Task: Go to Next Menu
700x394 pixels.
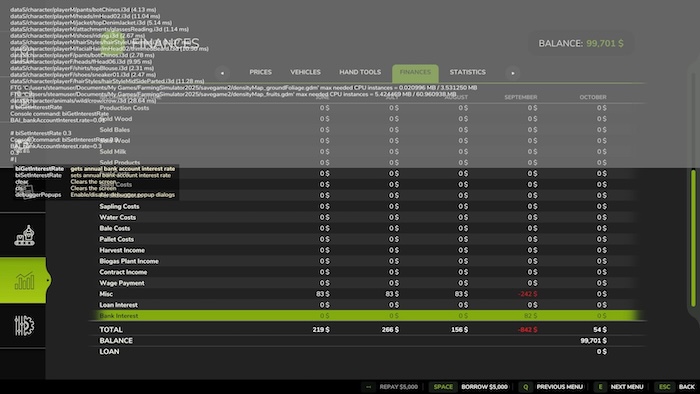Action: coord(627,387)
